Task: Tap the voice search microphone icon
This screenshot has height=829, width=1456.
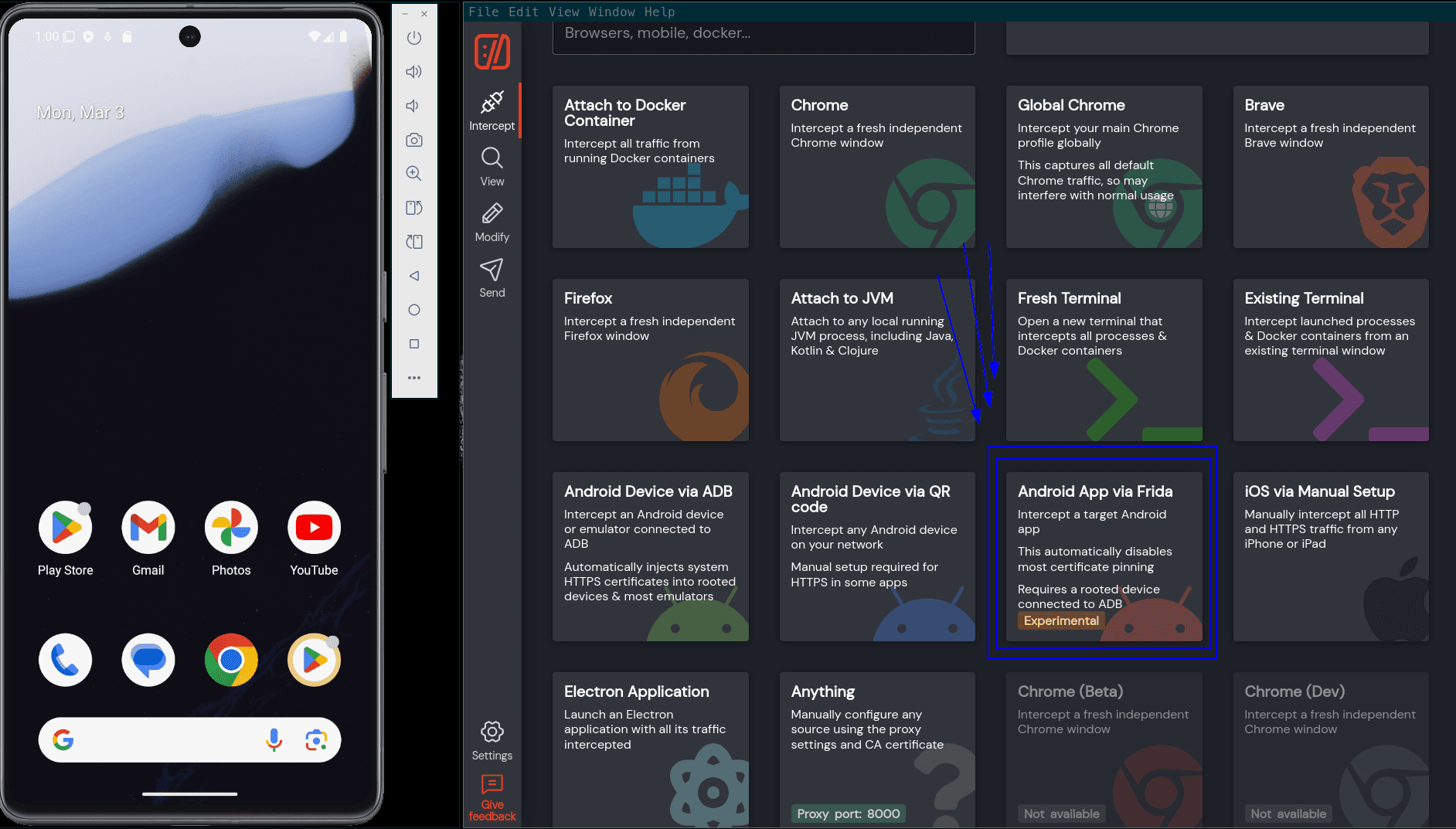Action: coord(274,740)
